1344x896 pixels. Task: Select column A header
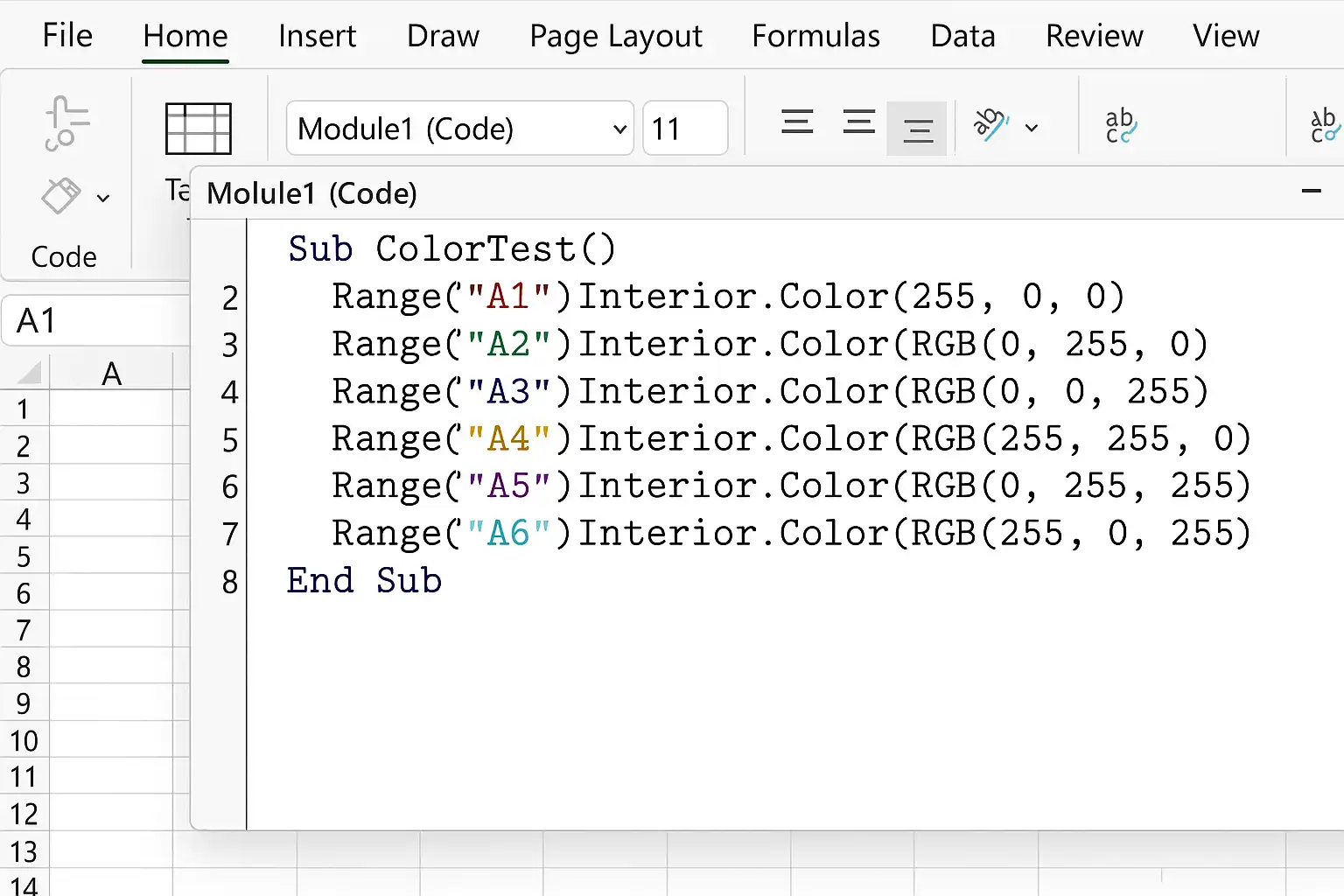click(111, 374)
